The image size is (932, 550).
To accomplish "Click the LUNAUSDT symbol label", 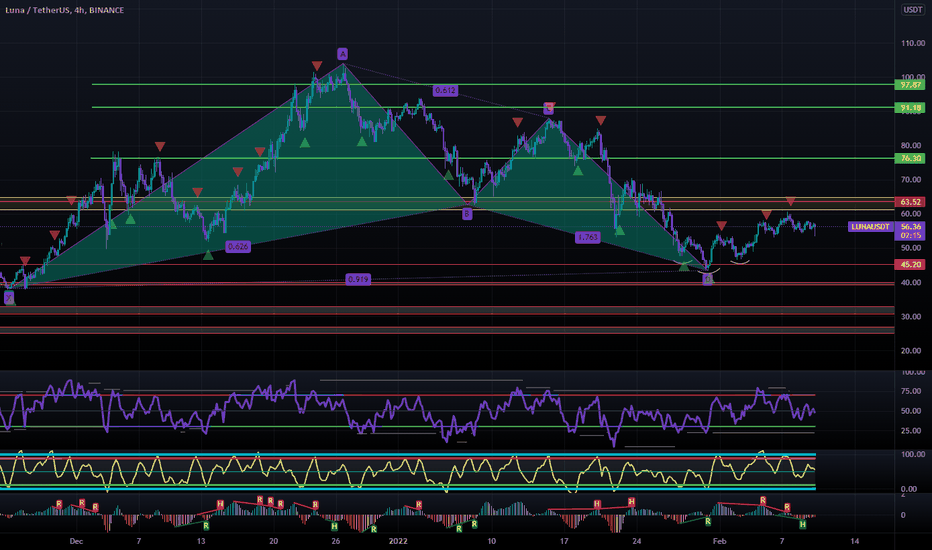I will pyautogui.click(x=870, y=227).
